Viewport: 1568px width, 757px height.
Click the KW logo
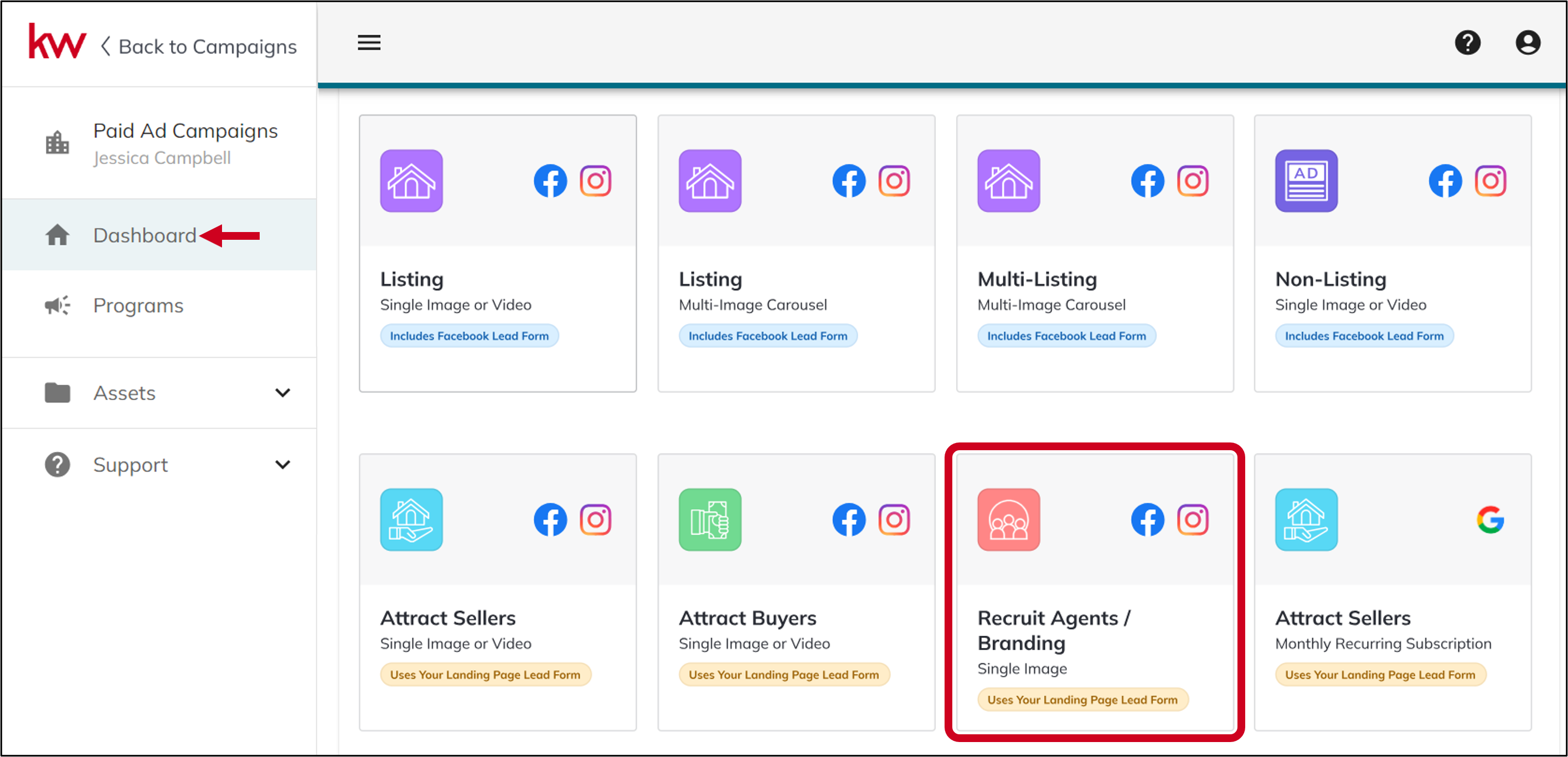tap(57, 42)
